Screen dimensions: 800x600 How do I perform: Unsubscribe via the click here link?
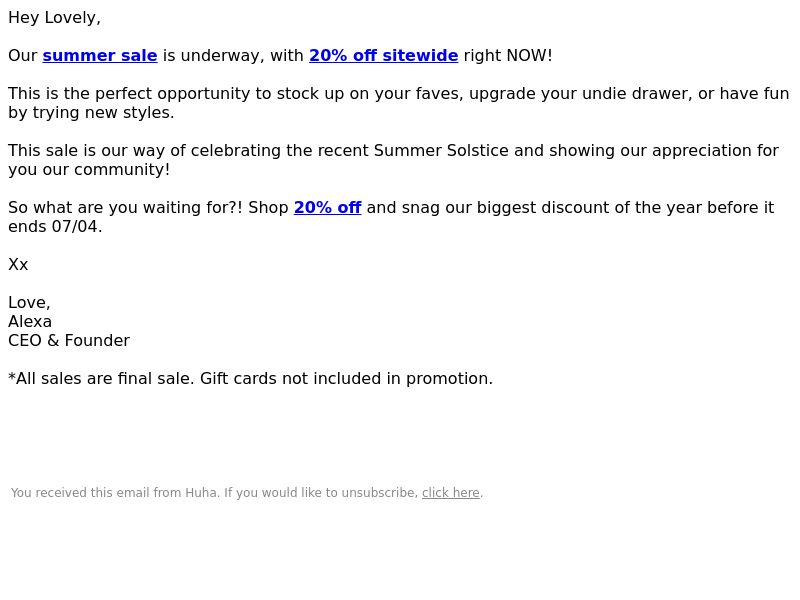point(451,493)
